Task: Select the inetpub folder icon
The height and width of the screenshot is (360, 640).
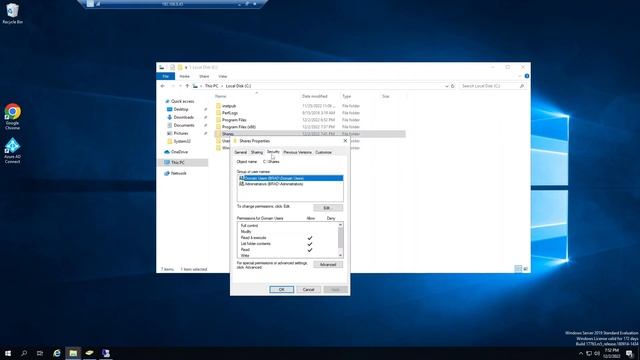Action: pyautogui.click(x=218, y=106)
